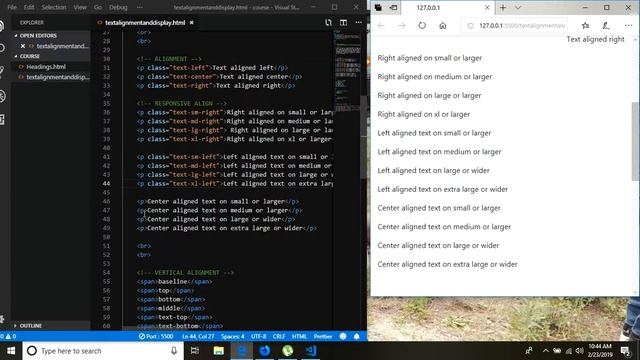Viewport: 640px width, 360px height.
Task: Click the feedback smiley icon in status bar
Action: click(x=343, y=336)
